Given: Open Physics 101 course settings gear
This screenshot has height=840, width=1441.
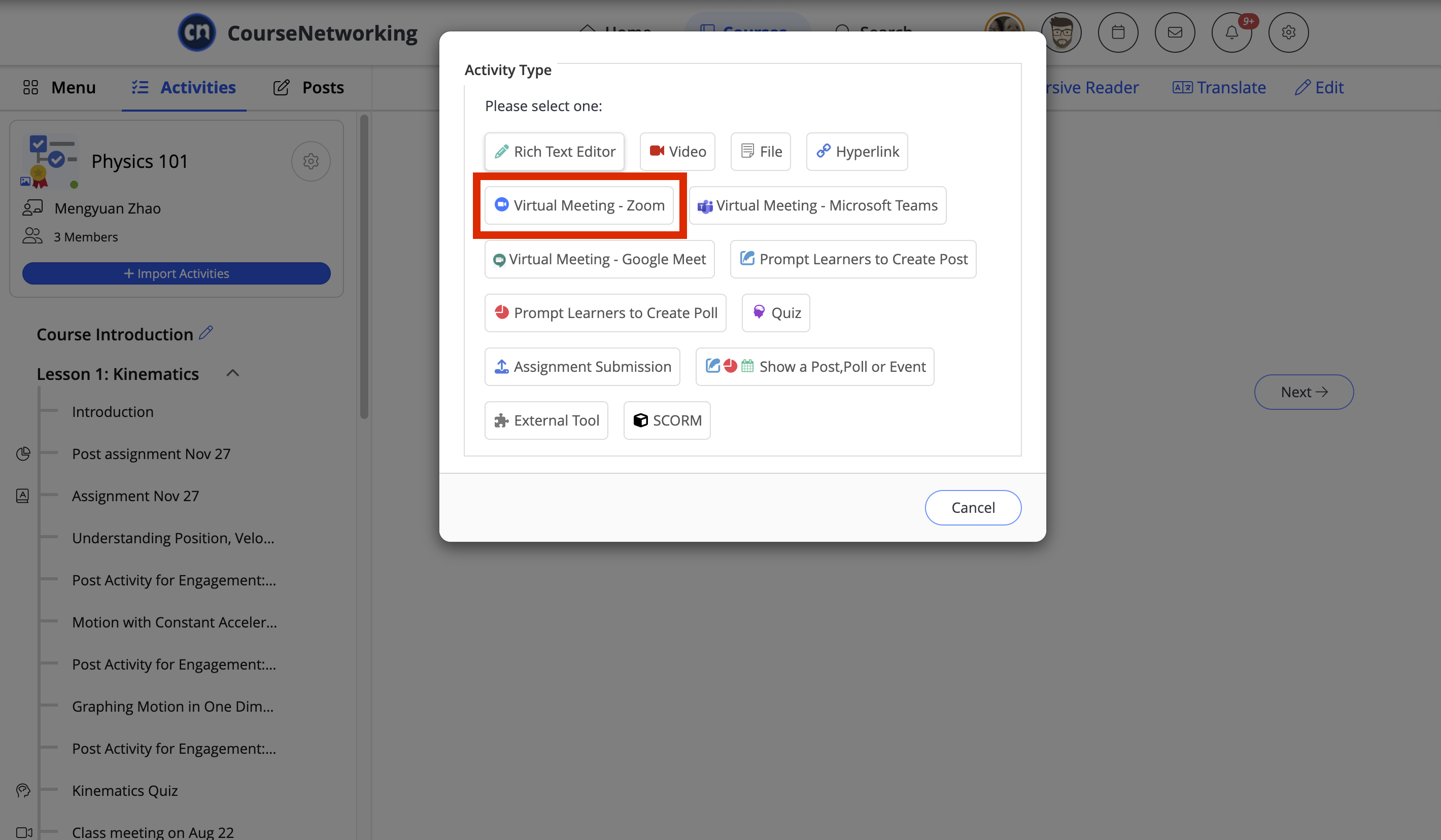Looking at the screenshot, I should tap(311, 161).
